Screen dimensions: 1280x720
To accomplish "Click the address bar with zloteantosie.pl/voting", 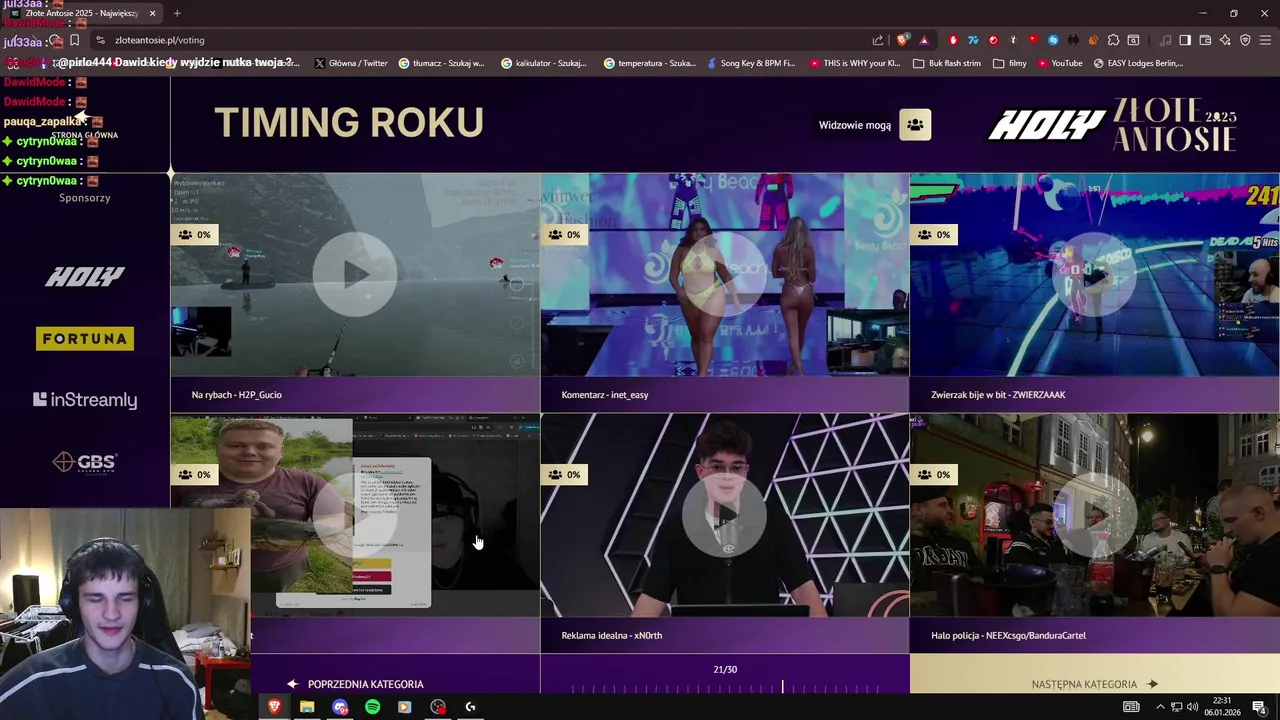I will (480, 40).
